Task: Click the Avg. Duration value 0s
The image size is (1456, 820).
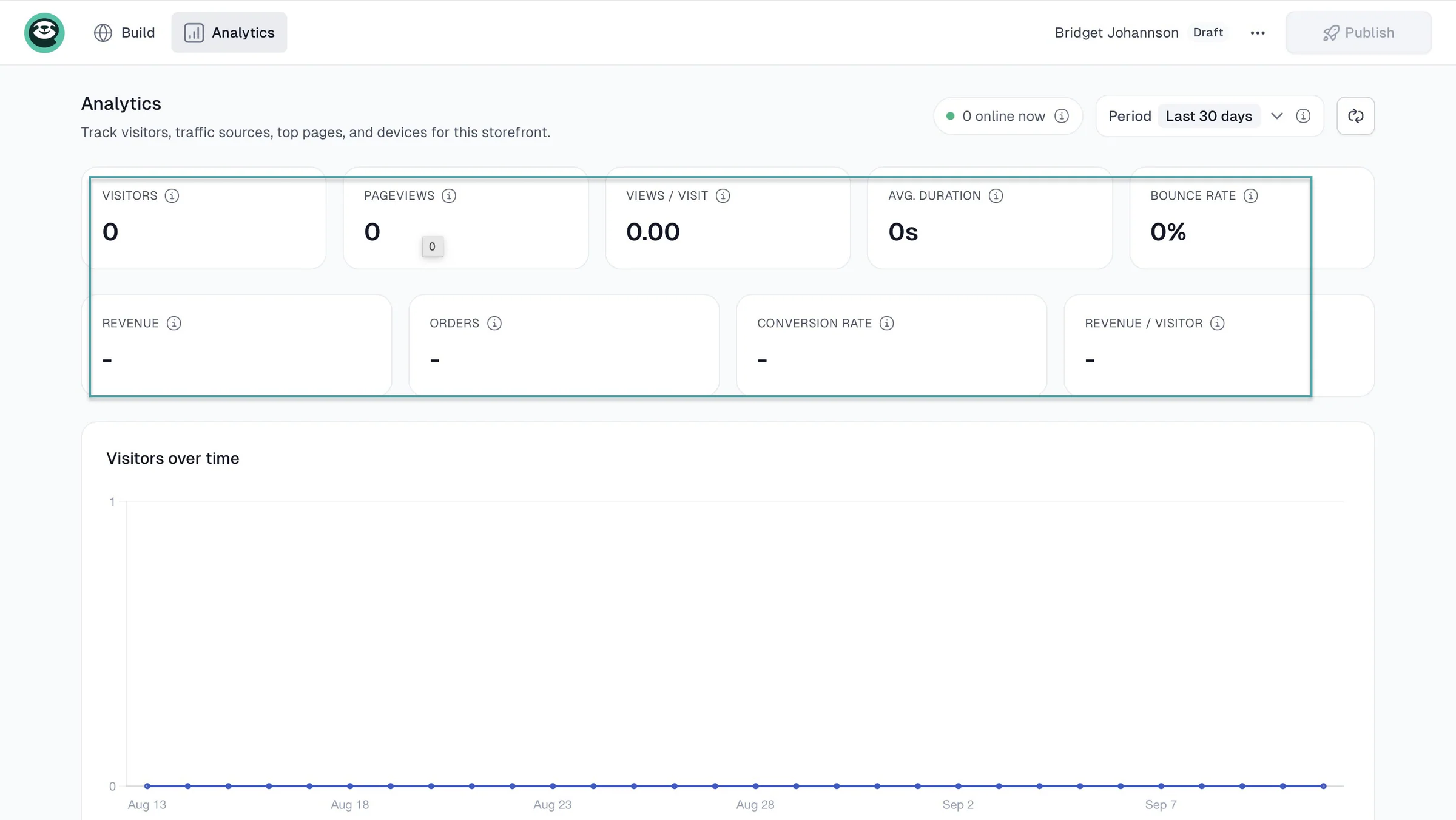Action: (x=903, y=232)
